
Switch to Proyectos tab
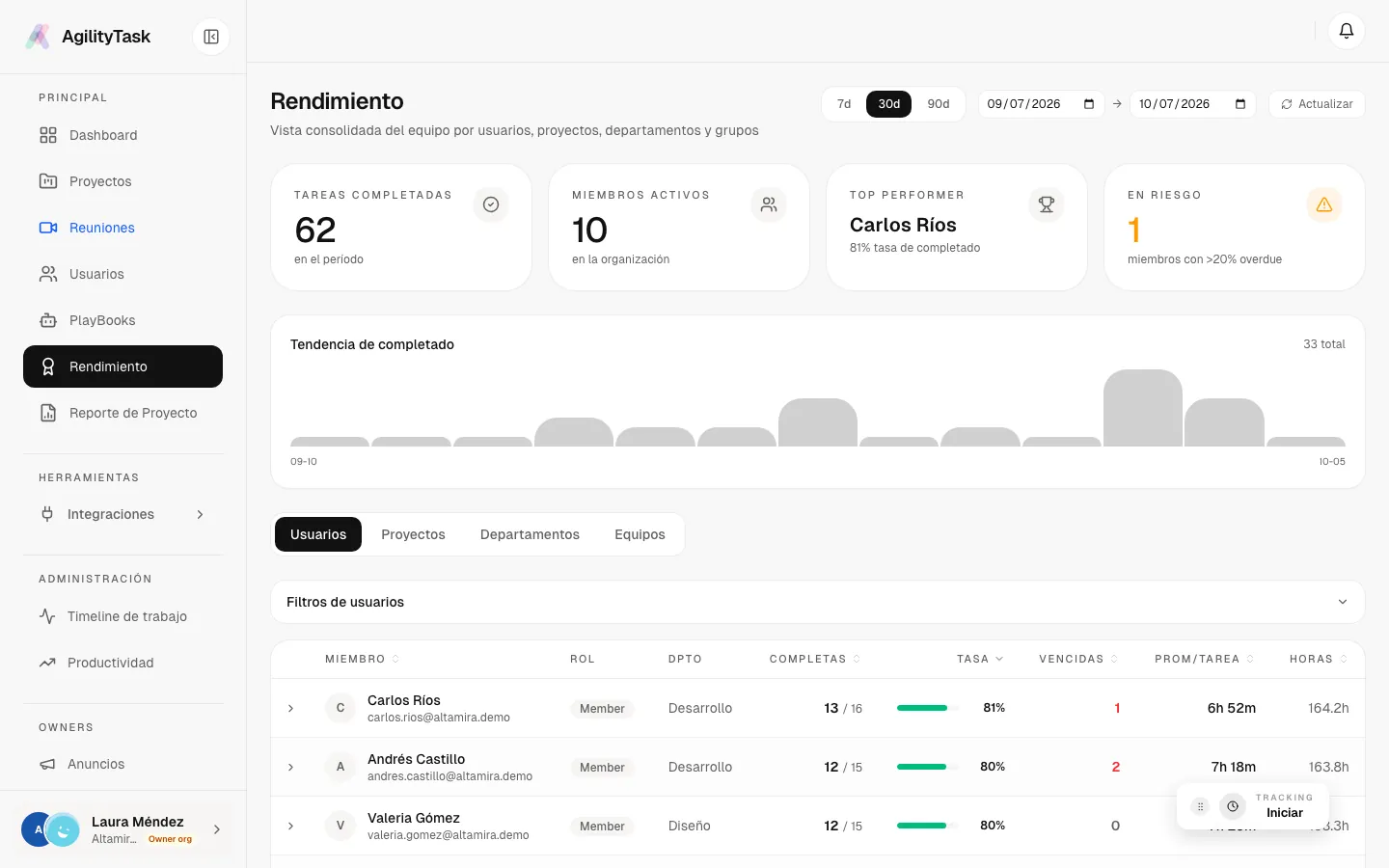[x=413, y=534]
